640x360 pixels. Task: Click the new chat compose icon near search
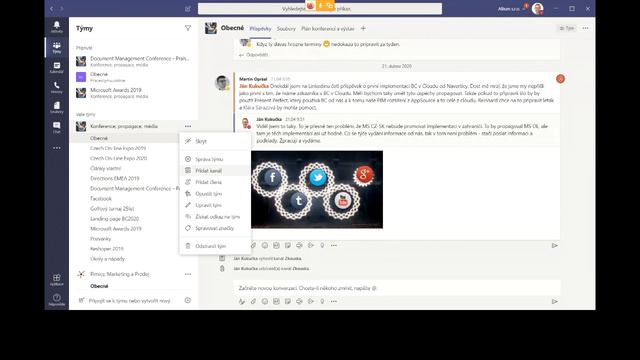(188, 9)
